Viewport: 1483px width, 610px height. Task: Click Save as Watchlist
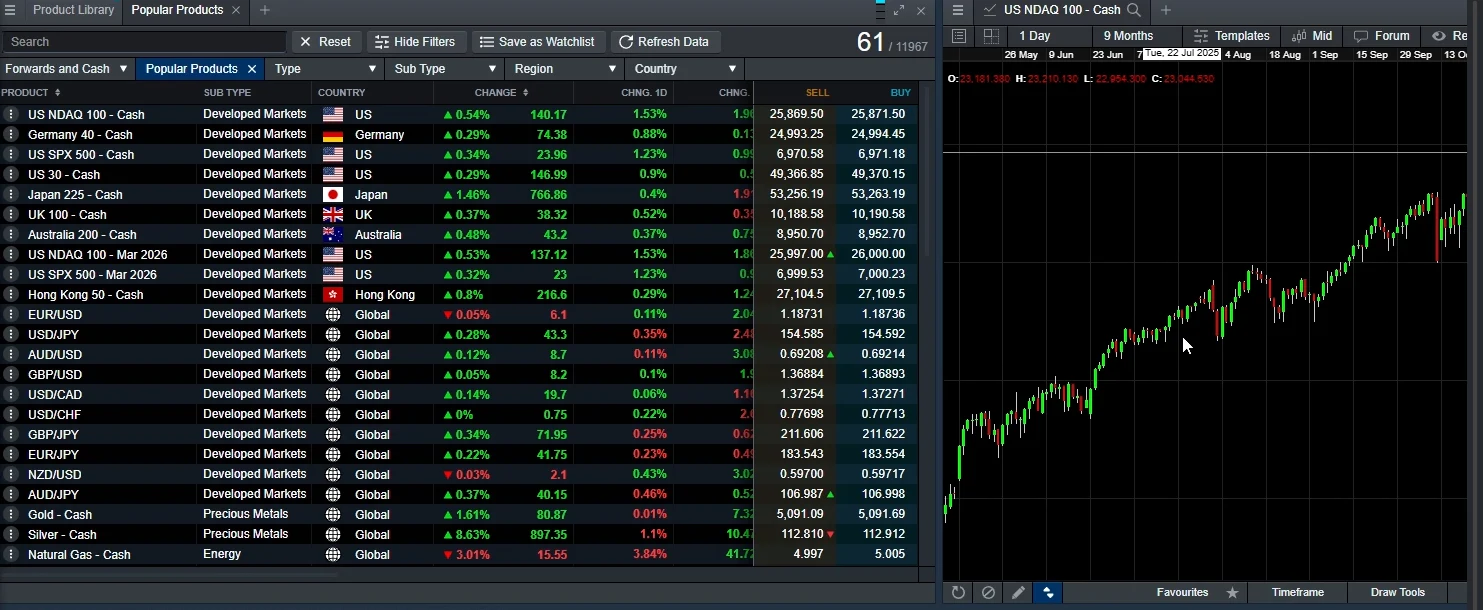[x=537, y=42]
